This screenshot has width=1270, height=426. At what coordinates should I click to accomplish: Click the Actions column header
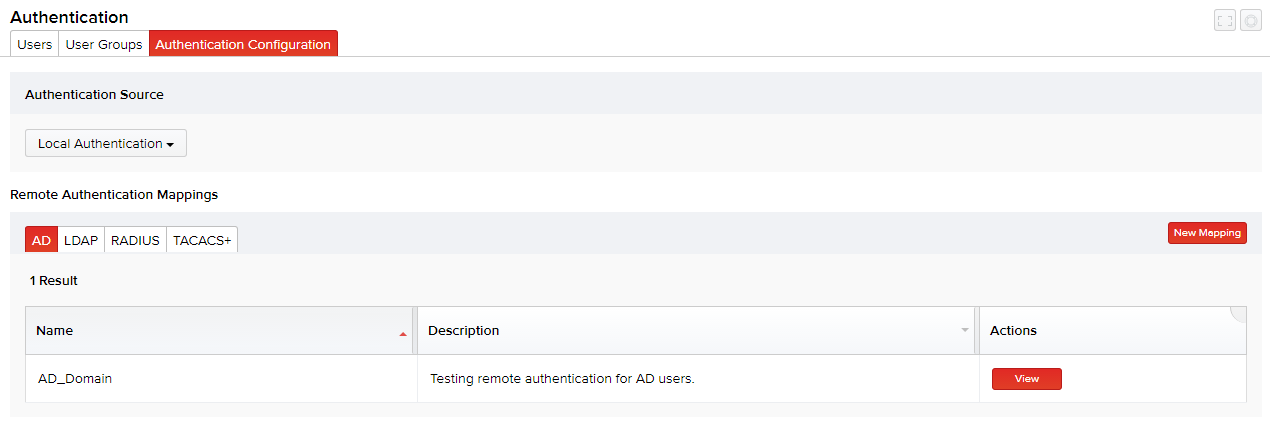tap(1013, 331)
